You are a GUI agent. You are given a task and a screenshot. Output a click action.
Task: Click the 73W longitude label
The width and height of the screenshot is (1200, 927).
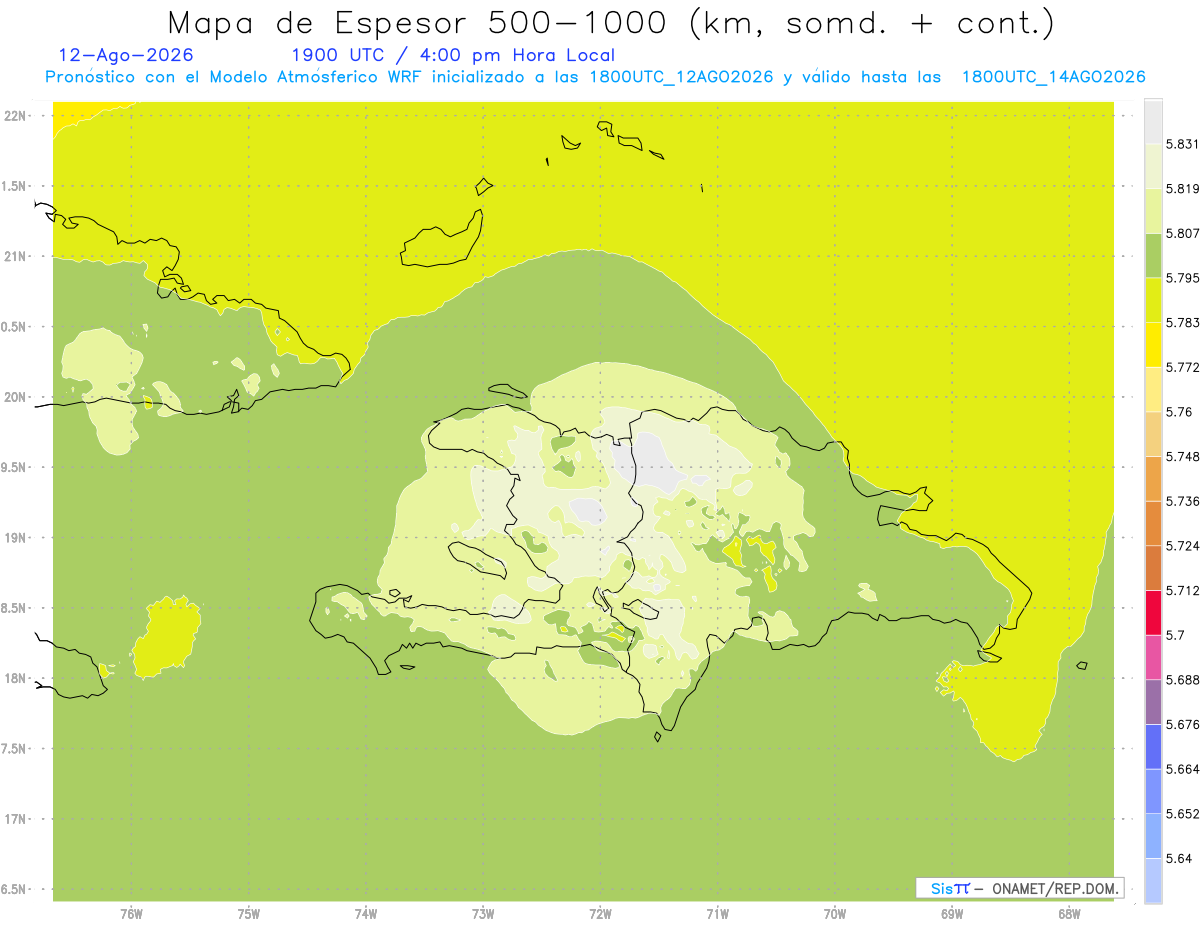(x=483, y=913)
